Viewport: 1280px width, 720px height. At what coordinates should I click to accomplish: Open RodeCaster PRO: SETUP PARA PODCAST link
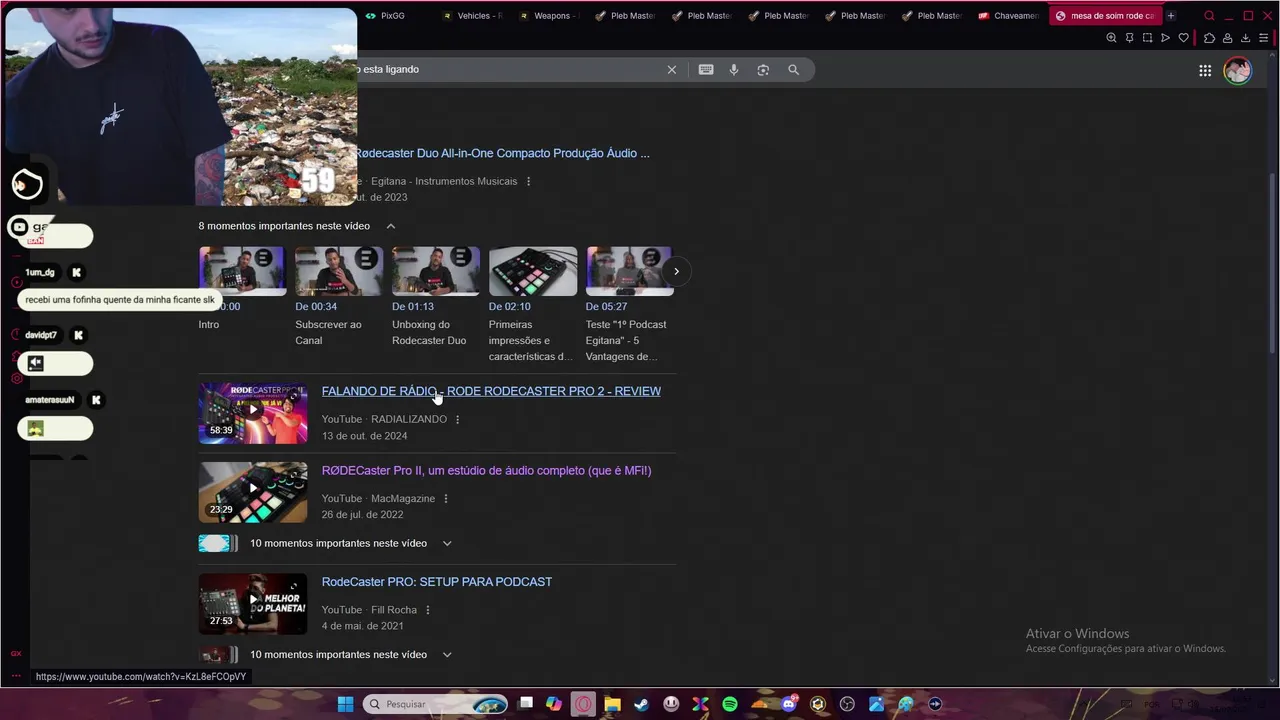coord(437,581)
